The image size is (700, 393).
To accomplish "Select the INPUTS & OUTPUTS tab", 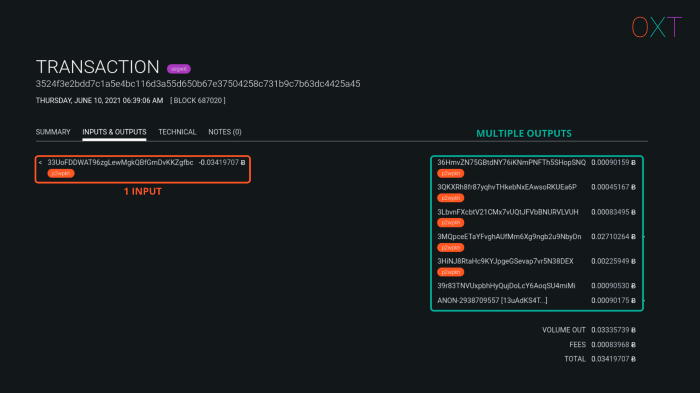I will tap(114, 132).
